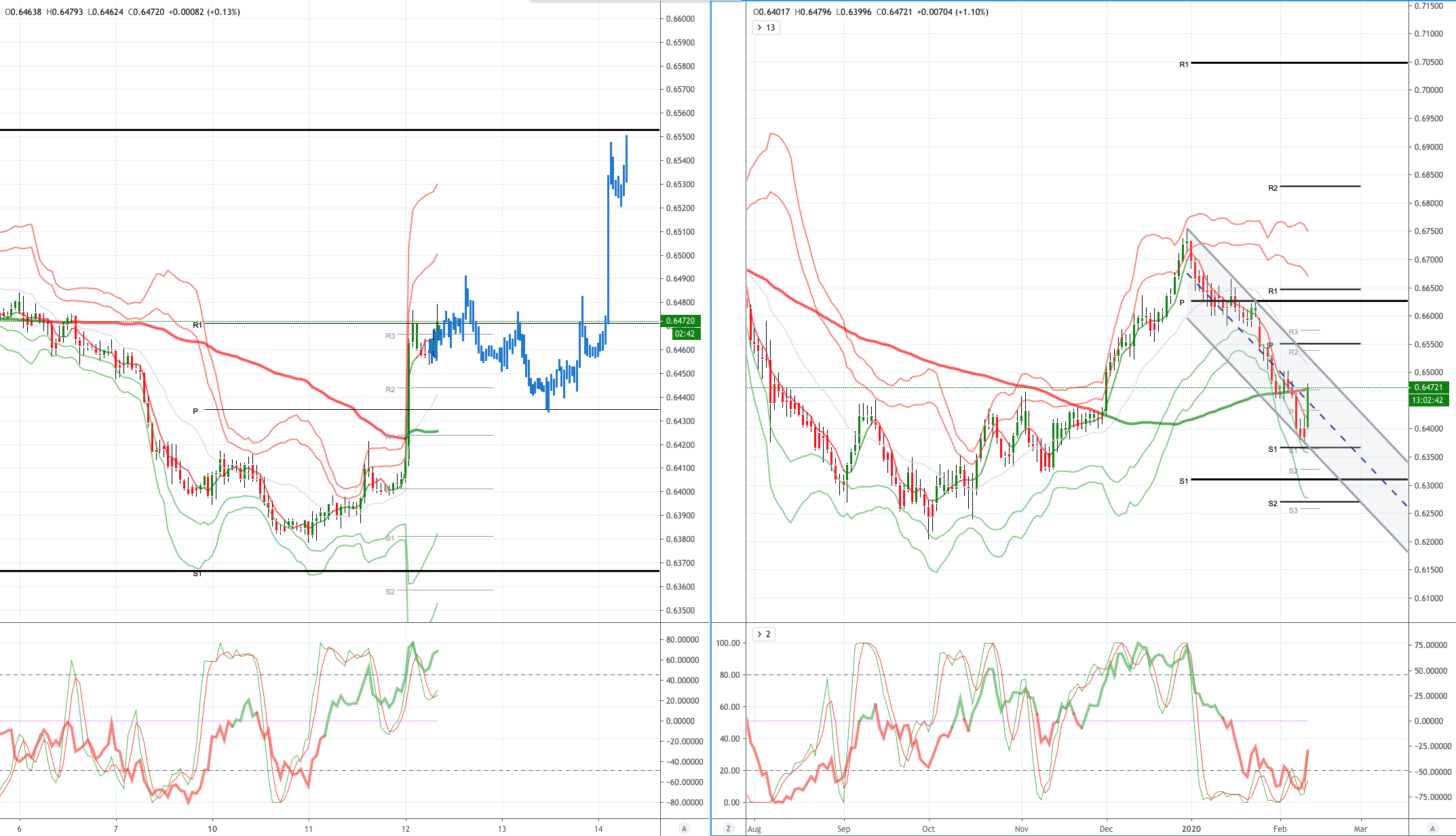
Task: Click the Aug label on time axis
Action: pyautogui.click(x=754, y=829)
